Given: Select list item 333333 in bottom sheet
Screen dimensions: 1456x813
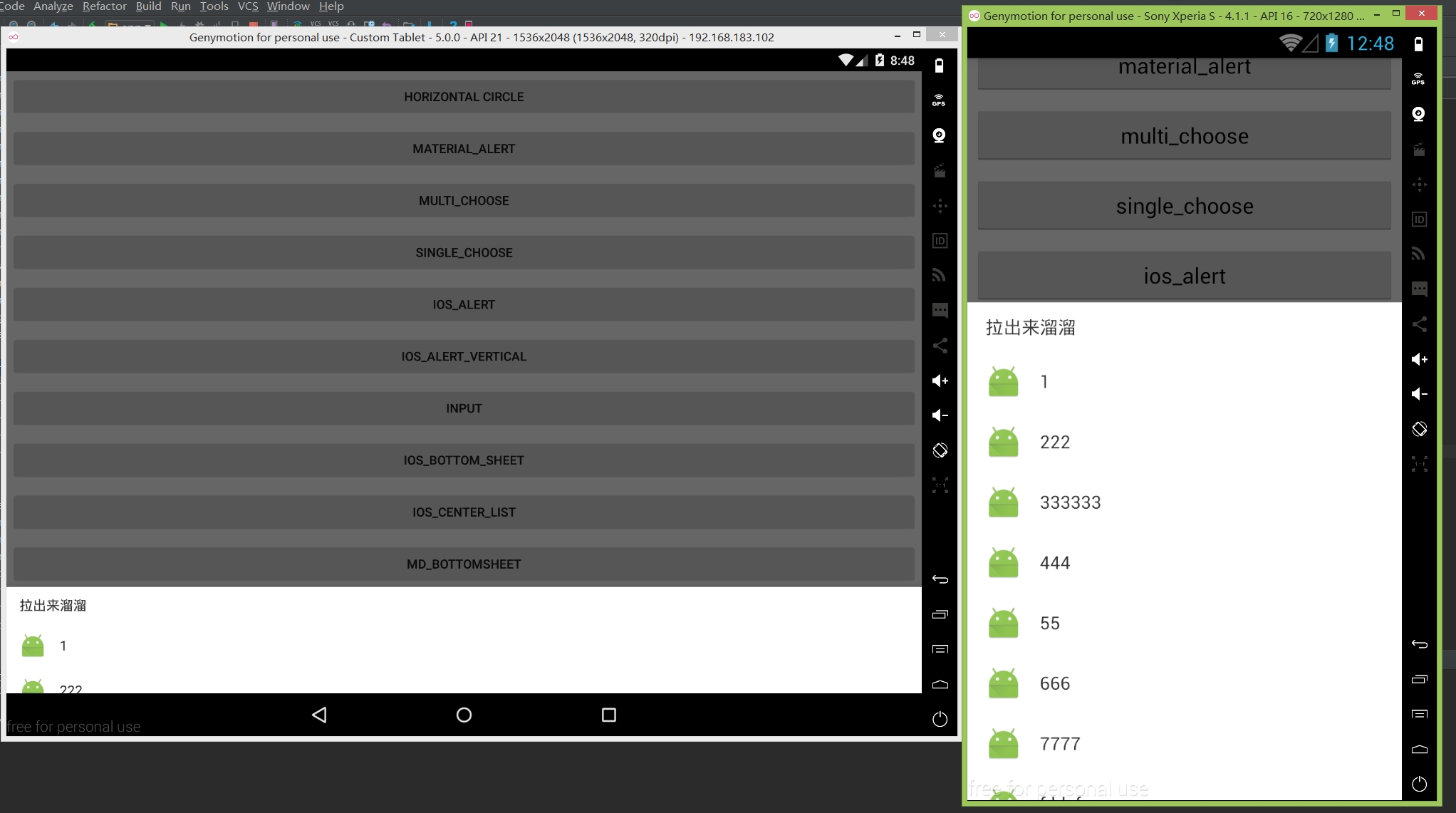Looking at the screenshot, I should click(x=1070, y=503).
